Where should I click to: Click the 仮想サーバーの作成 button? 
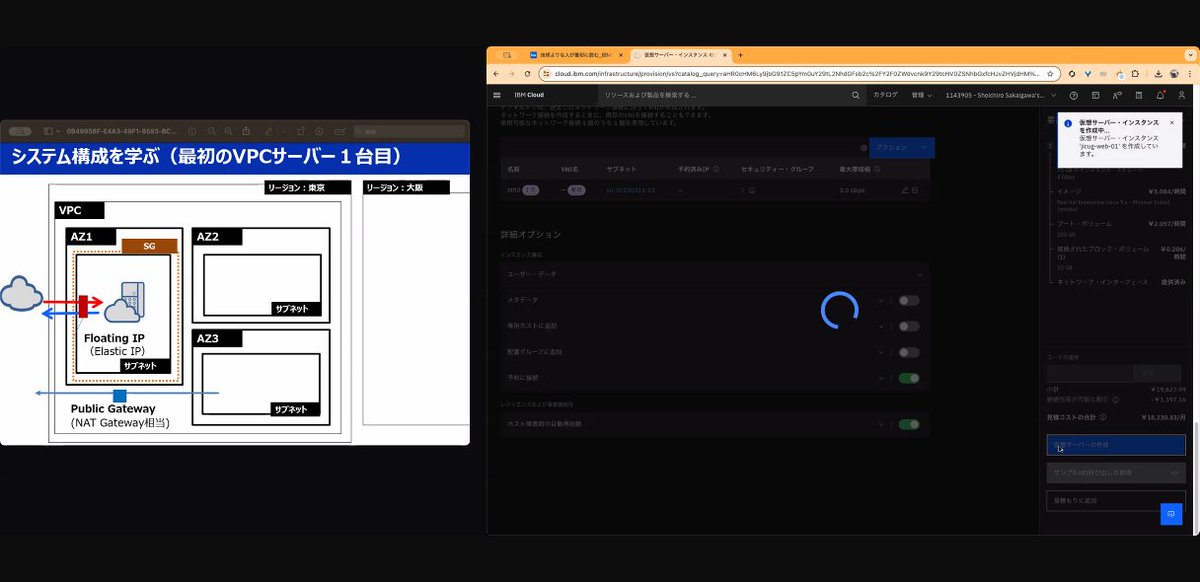pyautogui.click(x=1115, y=444)
